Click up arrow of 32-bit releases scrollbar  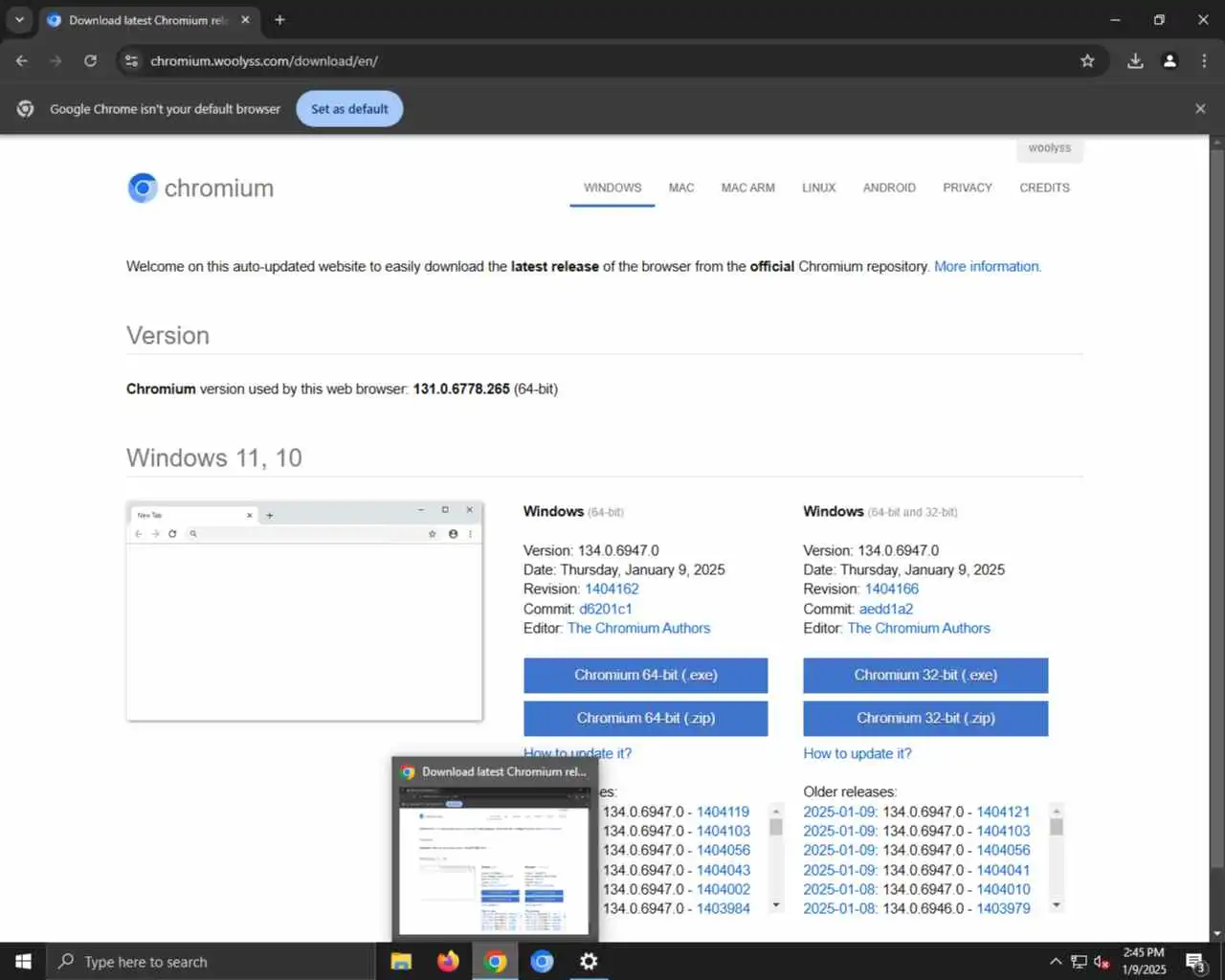[1057, 810]
